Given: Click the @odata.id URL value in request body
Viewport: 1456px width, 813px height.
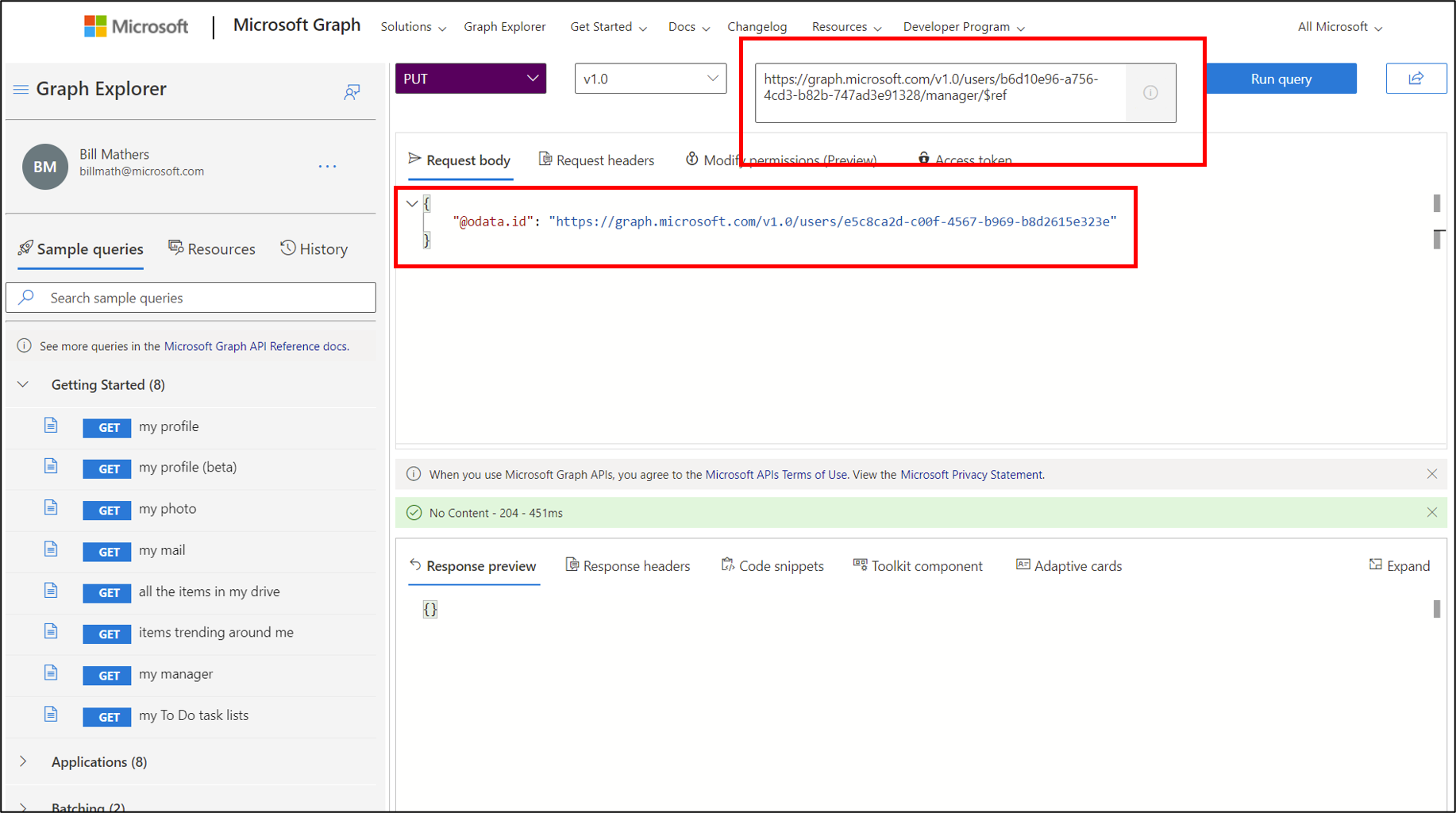Looking at the screenshot, I should [833, 222].
